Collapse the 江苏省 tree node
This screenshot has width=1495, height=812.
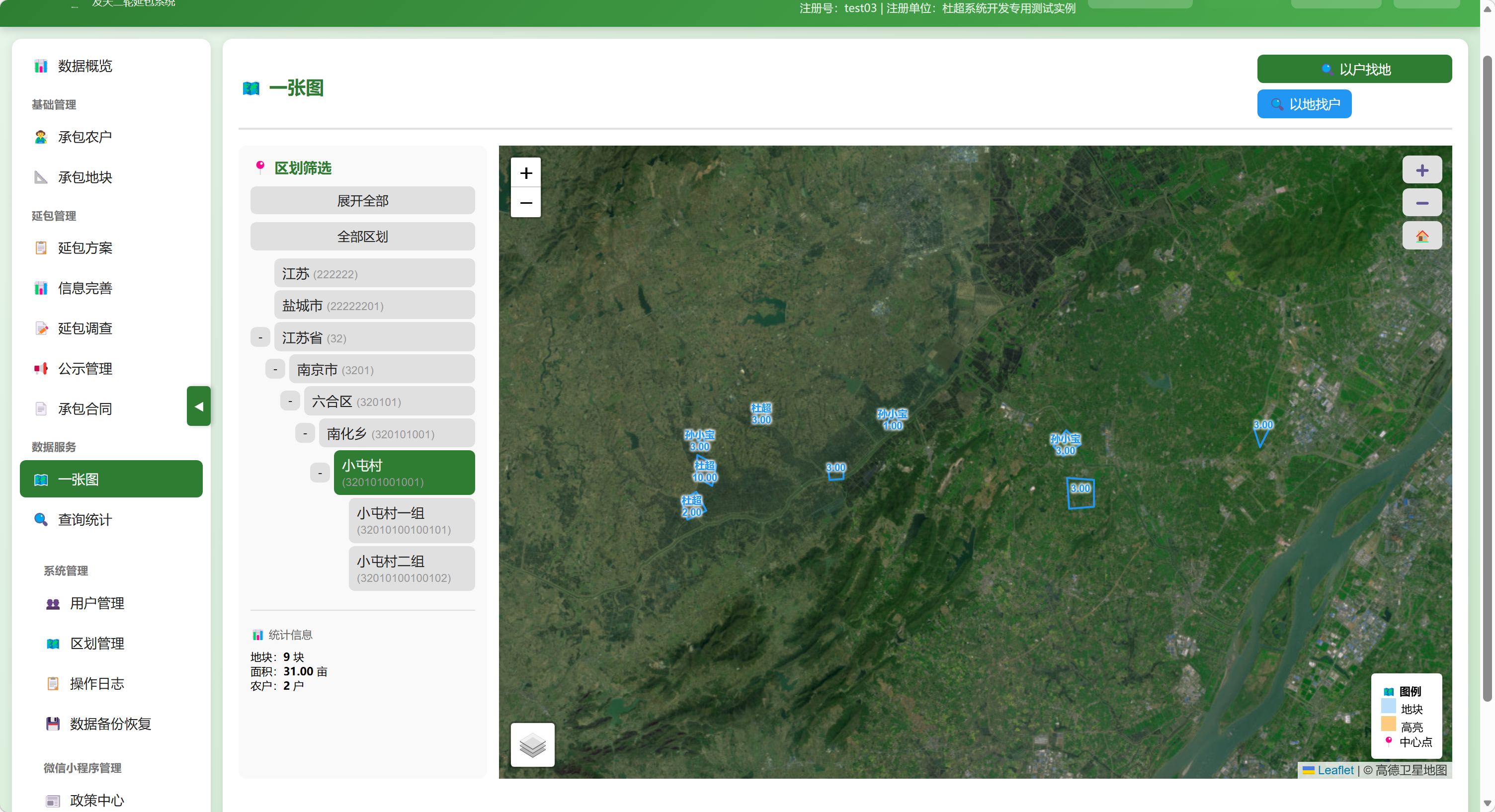[260, 338]
